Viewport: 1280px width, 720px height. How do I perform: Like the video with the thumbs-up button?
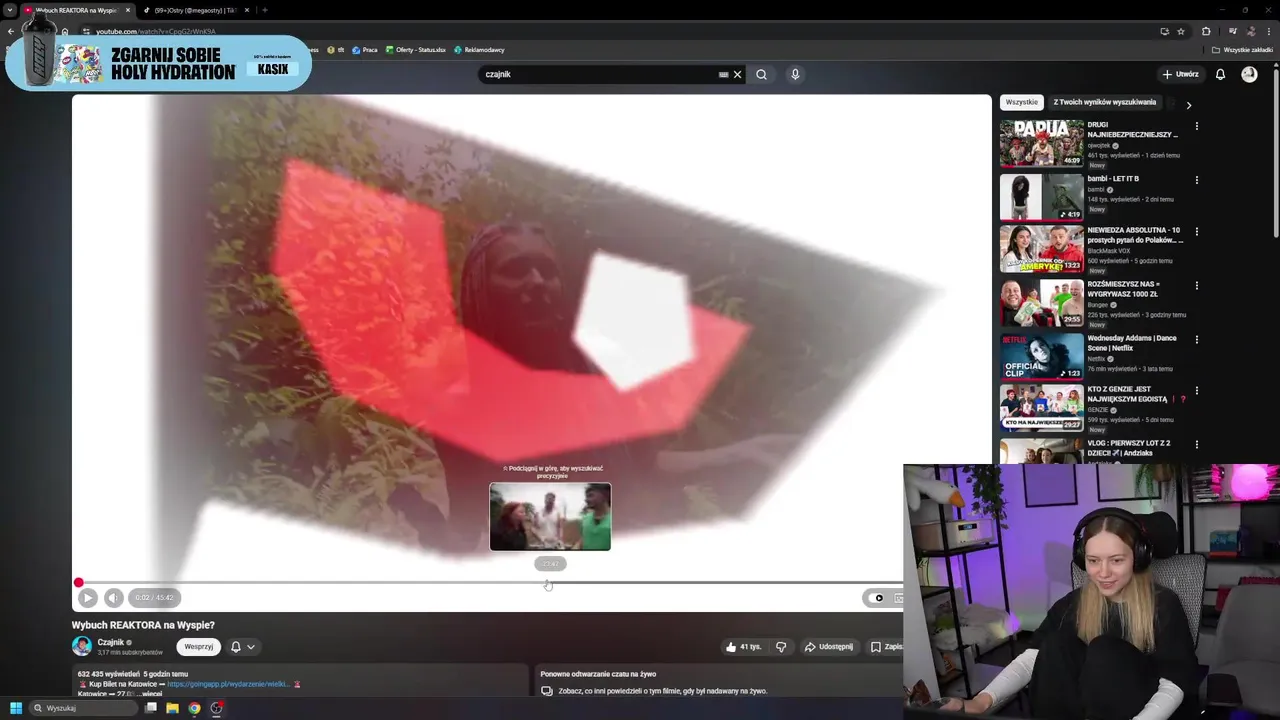coord(743,647)
